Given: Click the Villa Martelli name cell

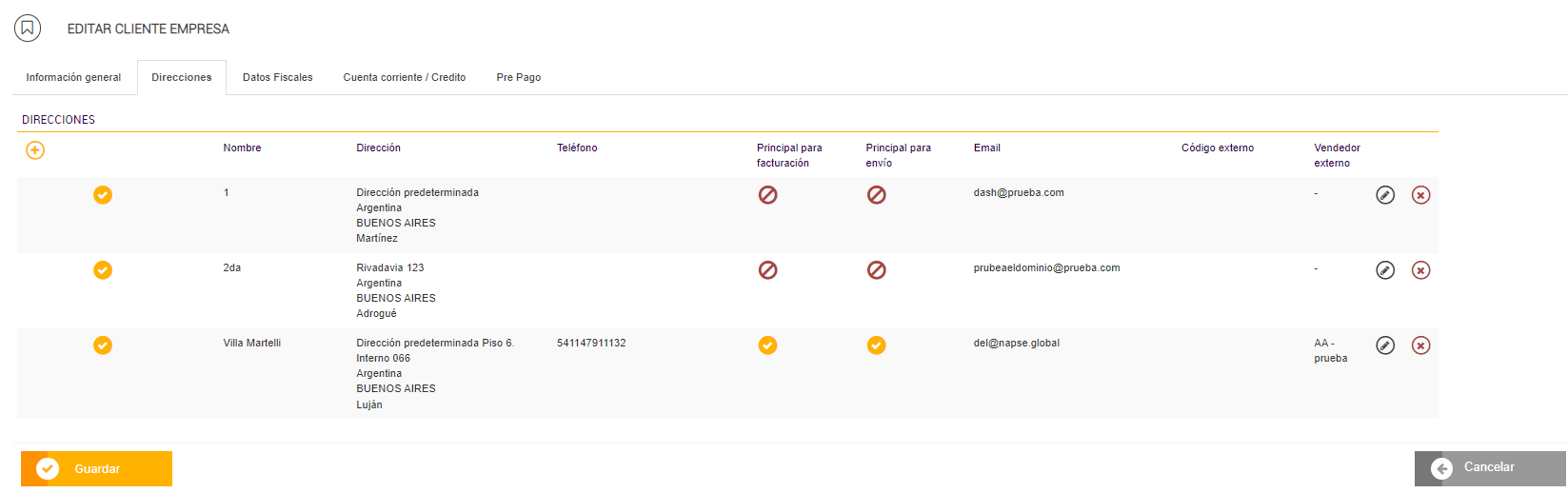Looking at the screenshot, I should tap(251, 343).
